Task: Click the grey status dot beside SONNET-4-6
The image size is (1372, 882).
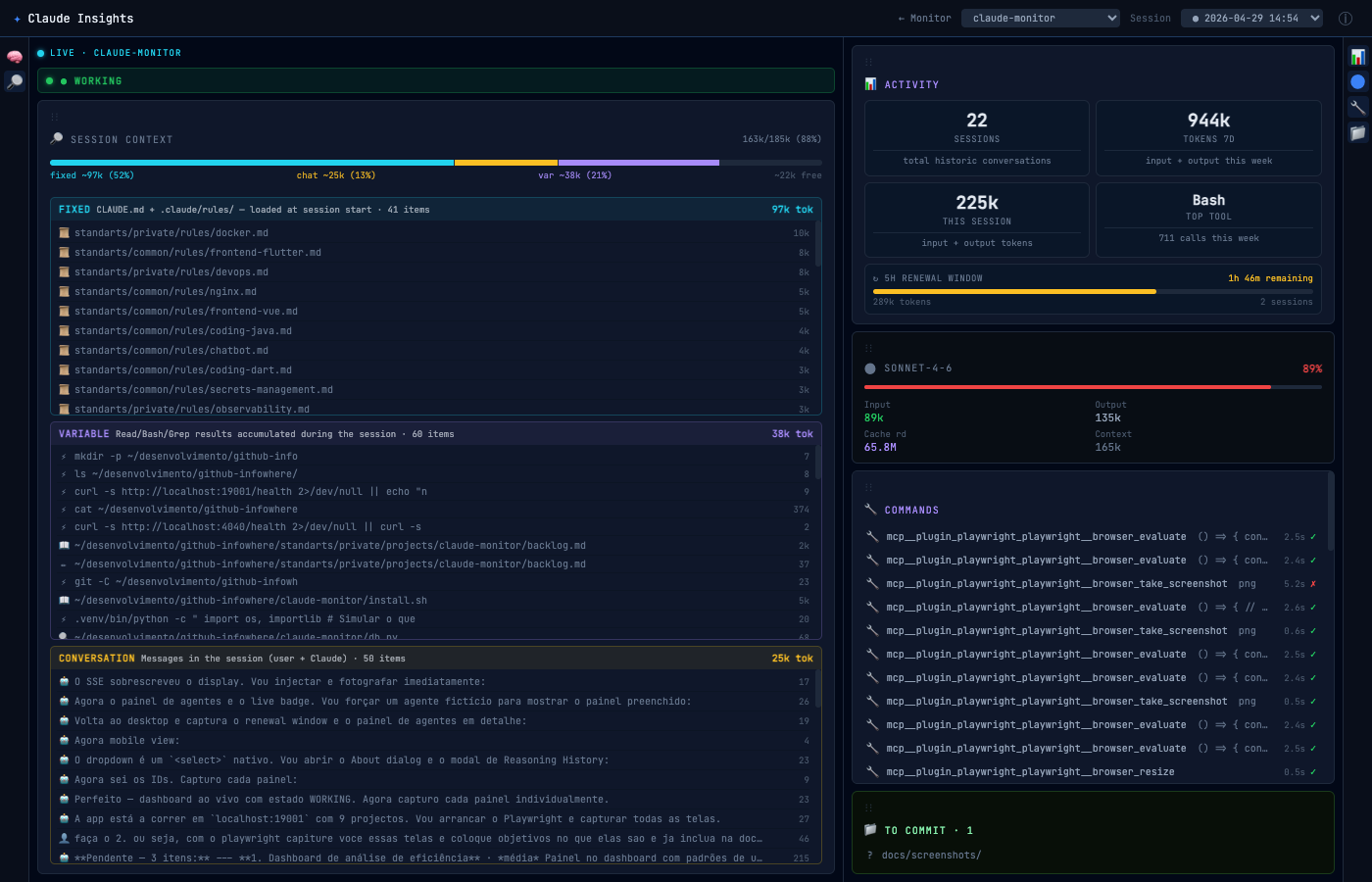Action: click(870, 368)
